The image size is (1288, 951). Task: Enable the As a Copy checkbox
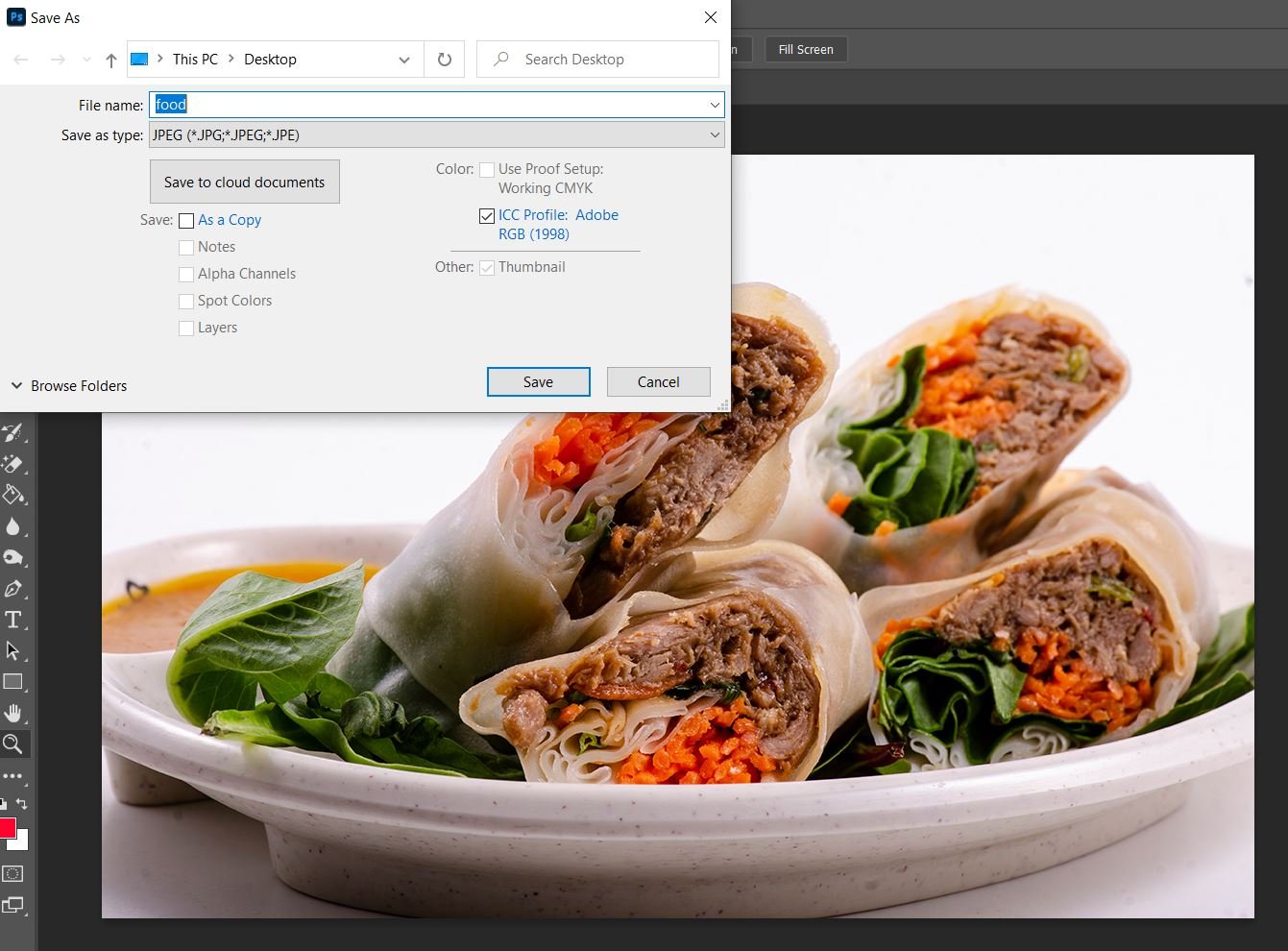pos(186,221)
